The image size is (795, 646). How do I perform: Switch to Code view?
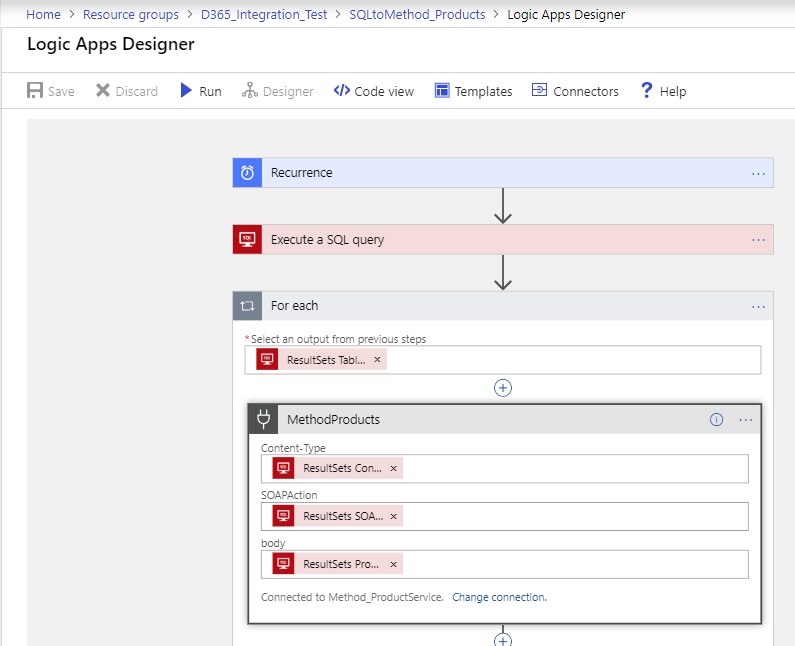[373, 91]
